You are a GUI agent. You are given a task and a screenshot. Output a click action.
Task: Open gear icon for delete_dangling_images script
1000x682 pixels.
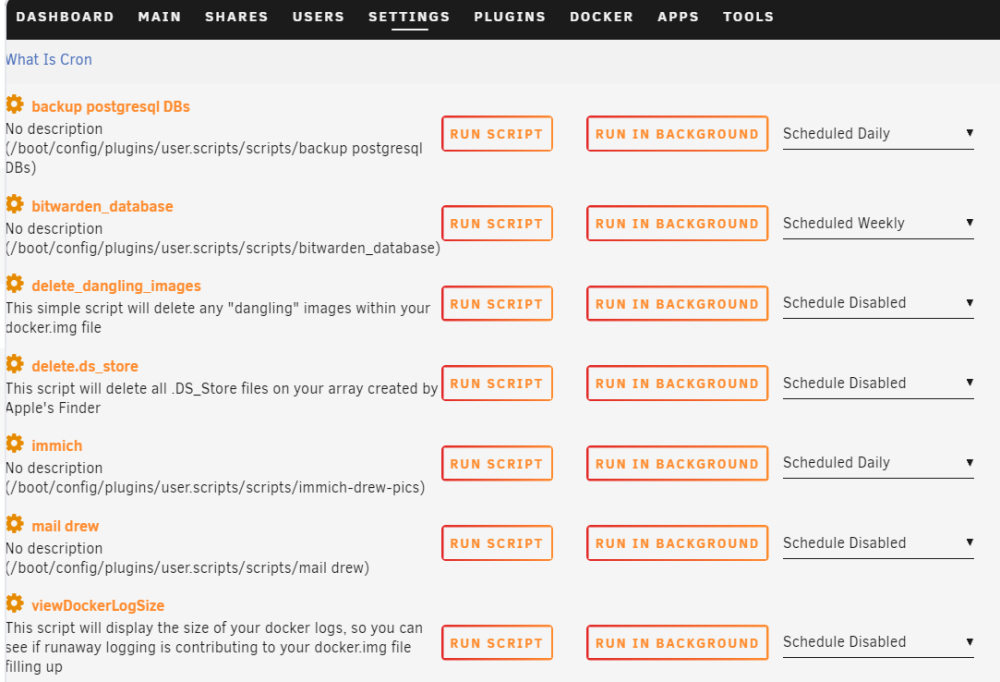point(15,284)
